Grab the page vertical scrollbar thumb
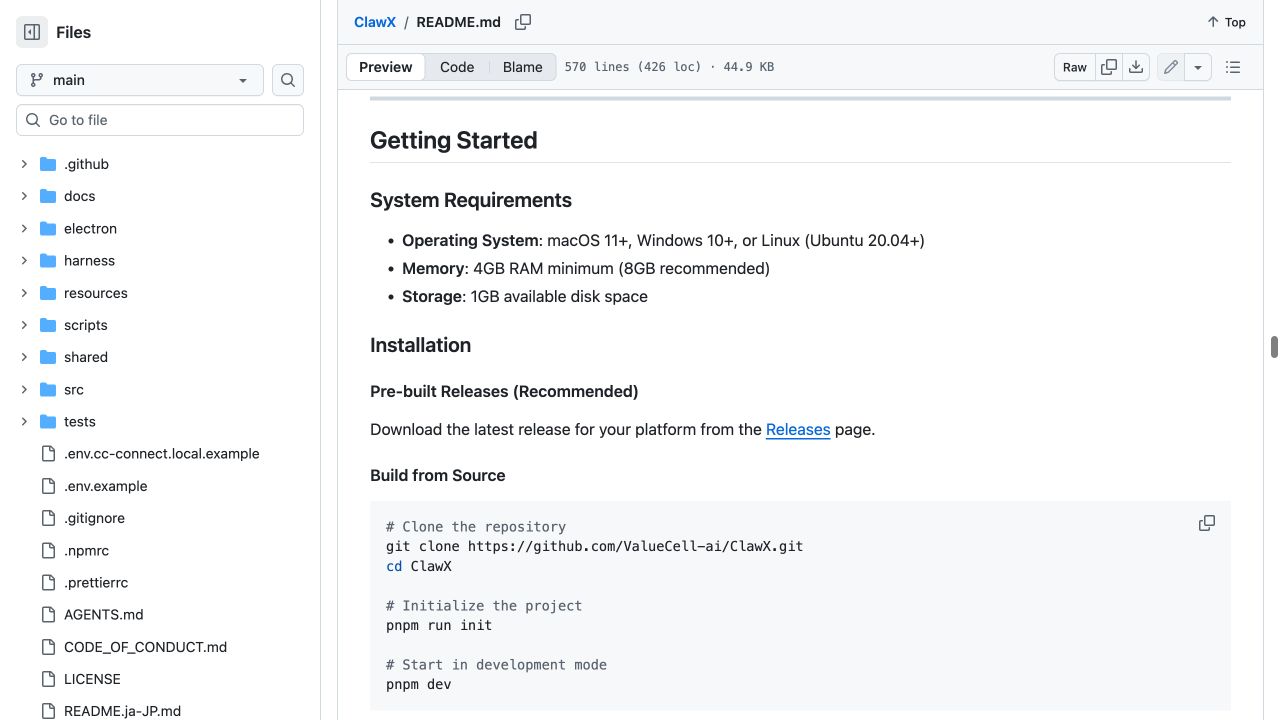Image resolution: width=1280 pixels, height=720 pixels. point(1274,347)
